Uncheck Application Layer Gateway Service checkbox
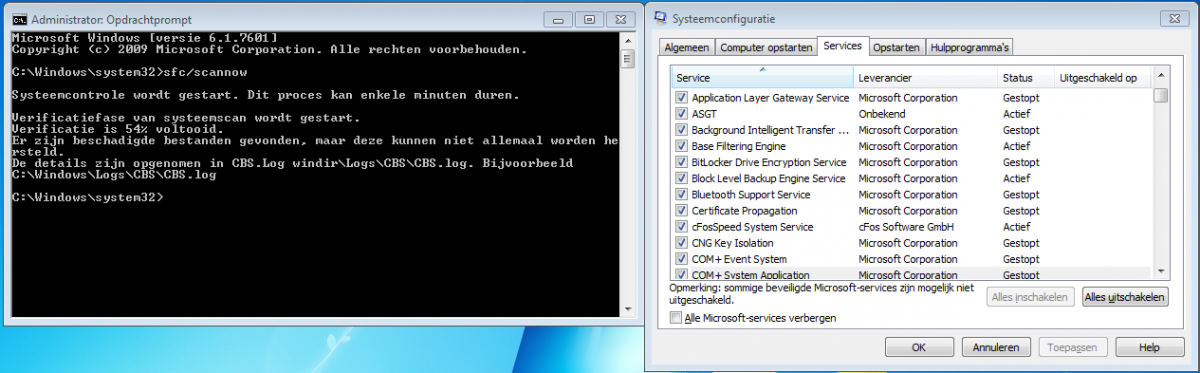Viewport: 1200px width, 373px height. (681, 98)
